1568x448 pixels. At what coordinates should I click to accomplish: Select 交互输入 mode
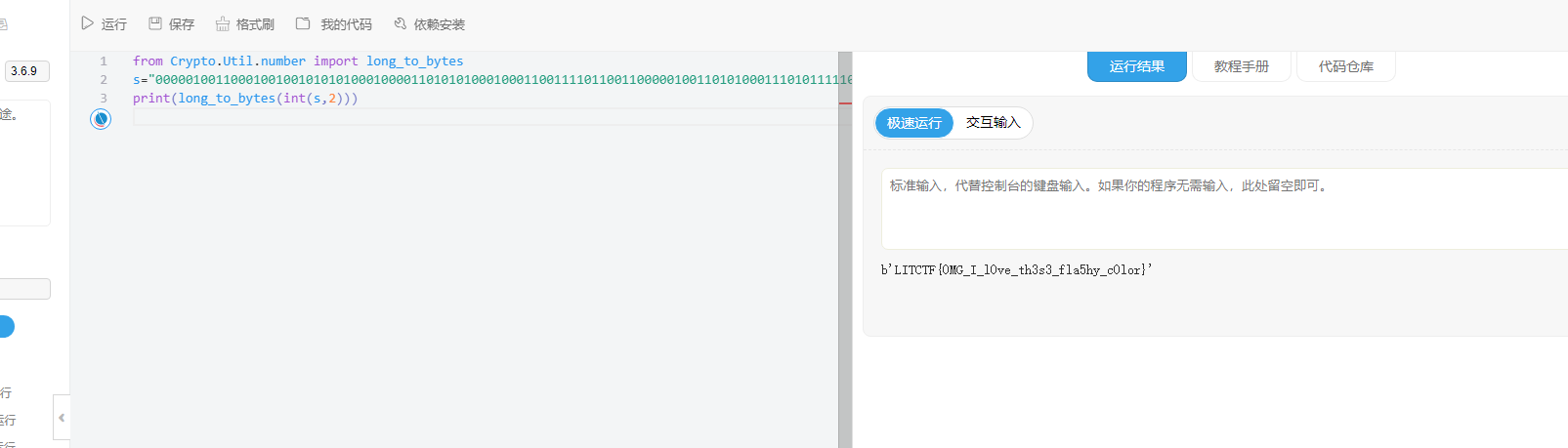994,123
